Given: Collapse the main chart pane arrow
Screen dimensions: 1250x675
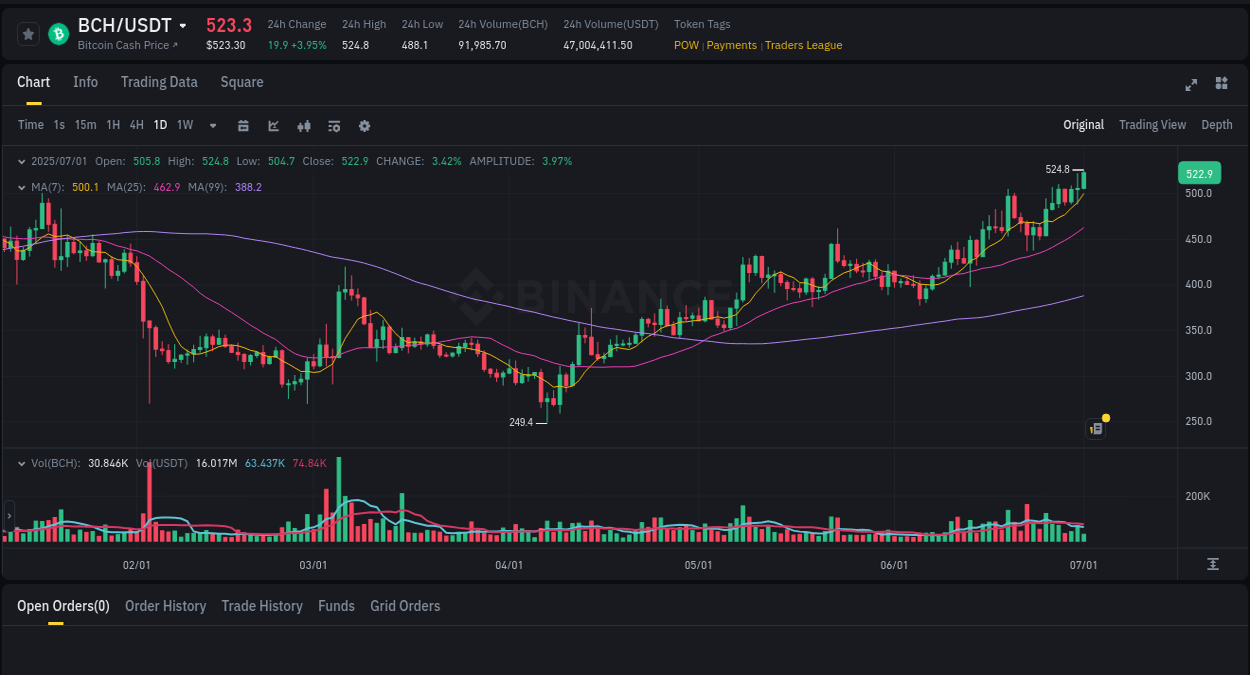Looking at the screenshot, I should tap(22, 160).
